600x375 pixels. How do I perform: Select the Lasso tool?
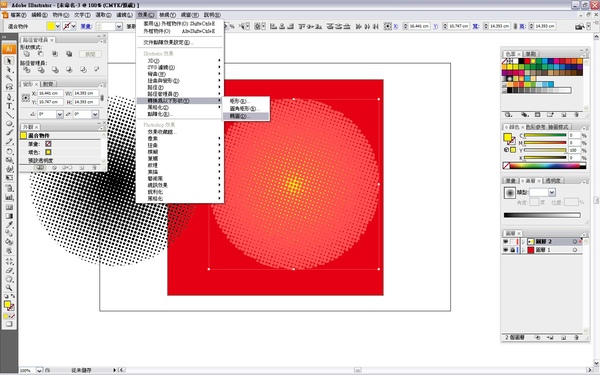pos(9,87)
